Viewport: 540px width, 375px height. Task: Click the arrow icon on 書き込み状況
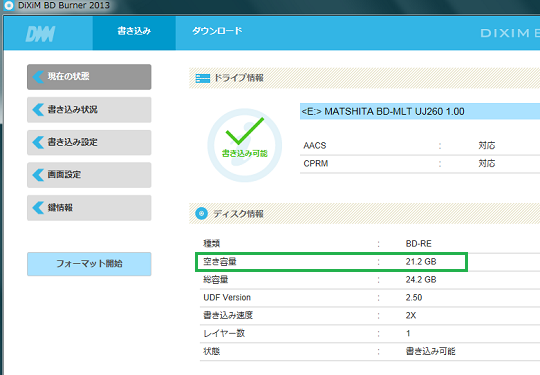point(38,110)
